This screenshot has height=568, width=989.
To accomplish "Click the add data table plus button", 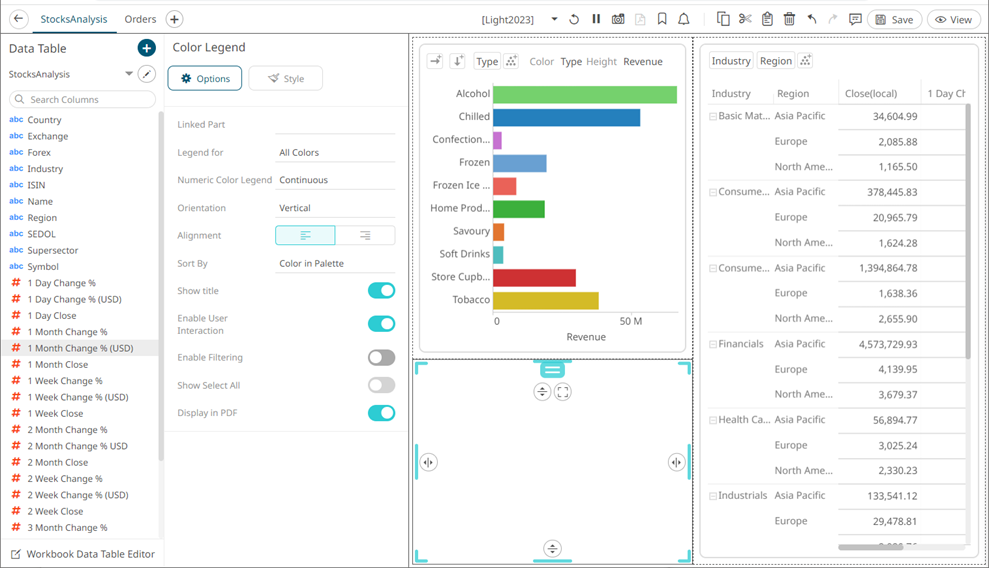I will (x=146, y=48).
